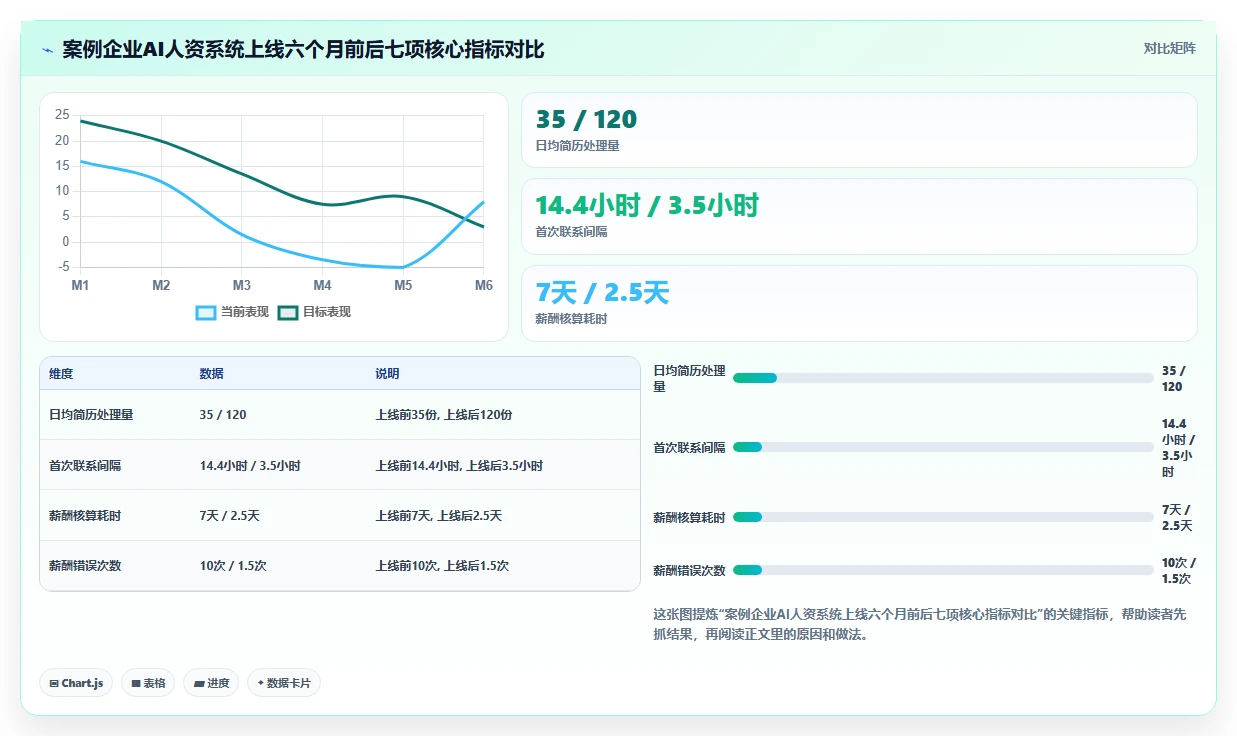Click the 进度 tag chip
Image resolution: width=1237 pixels, height=736 pixels.
coord(211,683)
